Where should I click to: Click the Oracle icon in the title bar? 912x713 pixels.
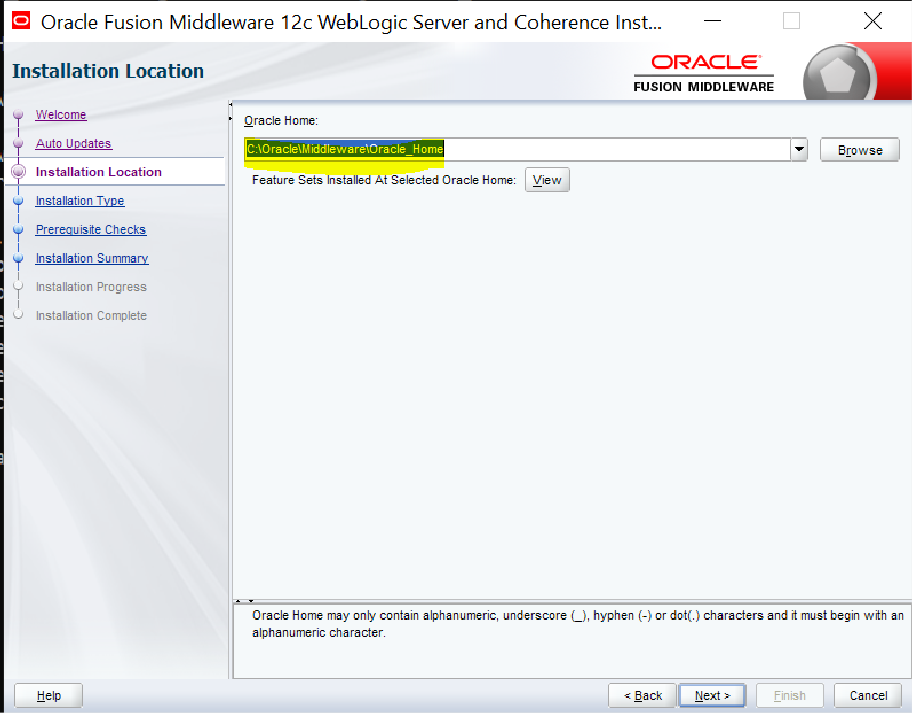pos(19,21)
